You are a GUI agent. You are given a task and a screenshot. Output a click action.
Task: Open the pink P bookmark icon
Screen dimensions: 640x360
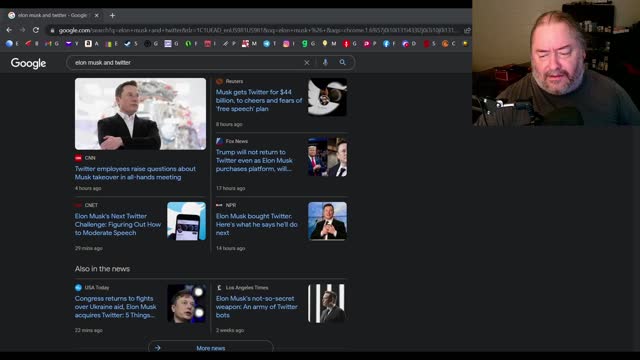pos(367,43)
